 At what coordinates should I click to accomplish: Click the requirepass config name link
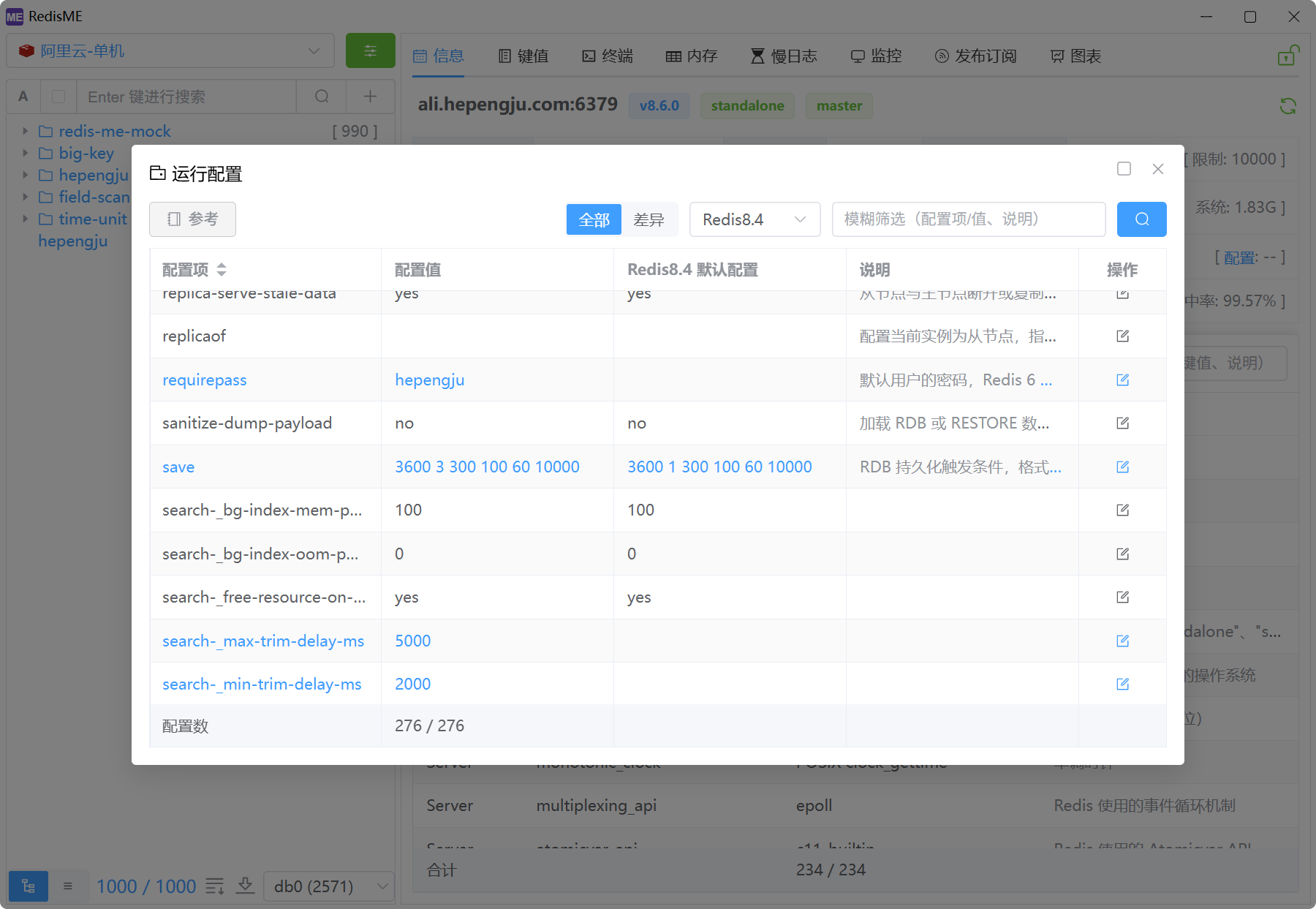click(x=204, y=380)
